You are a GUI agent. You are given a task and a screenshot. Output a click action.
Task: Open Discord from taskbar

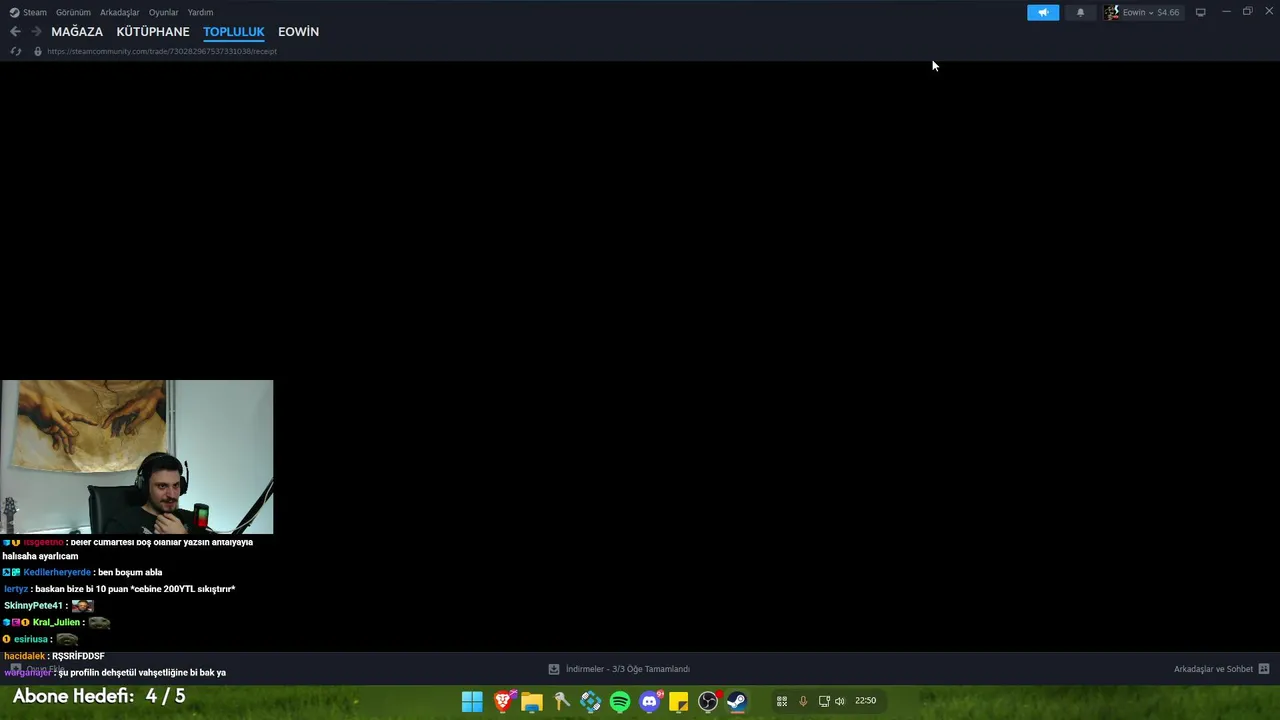[650, 702]
